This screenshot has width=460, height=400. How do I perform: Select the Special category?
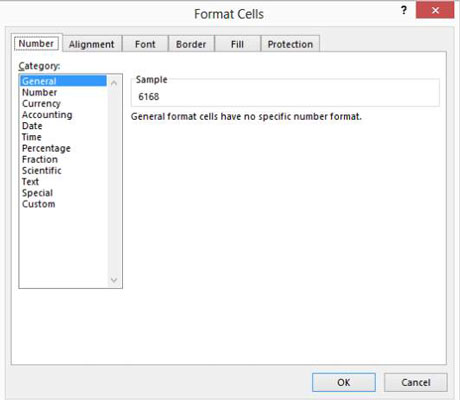(63, 193)
